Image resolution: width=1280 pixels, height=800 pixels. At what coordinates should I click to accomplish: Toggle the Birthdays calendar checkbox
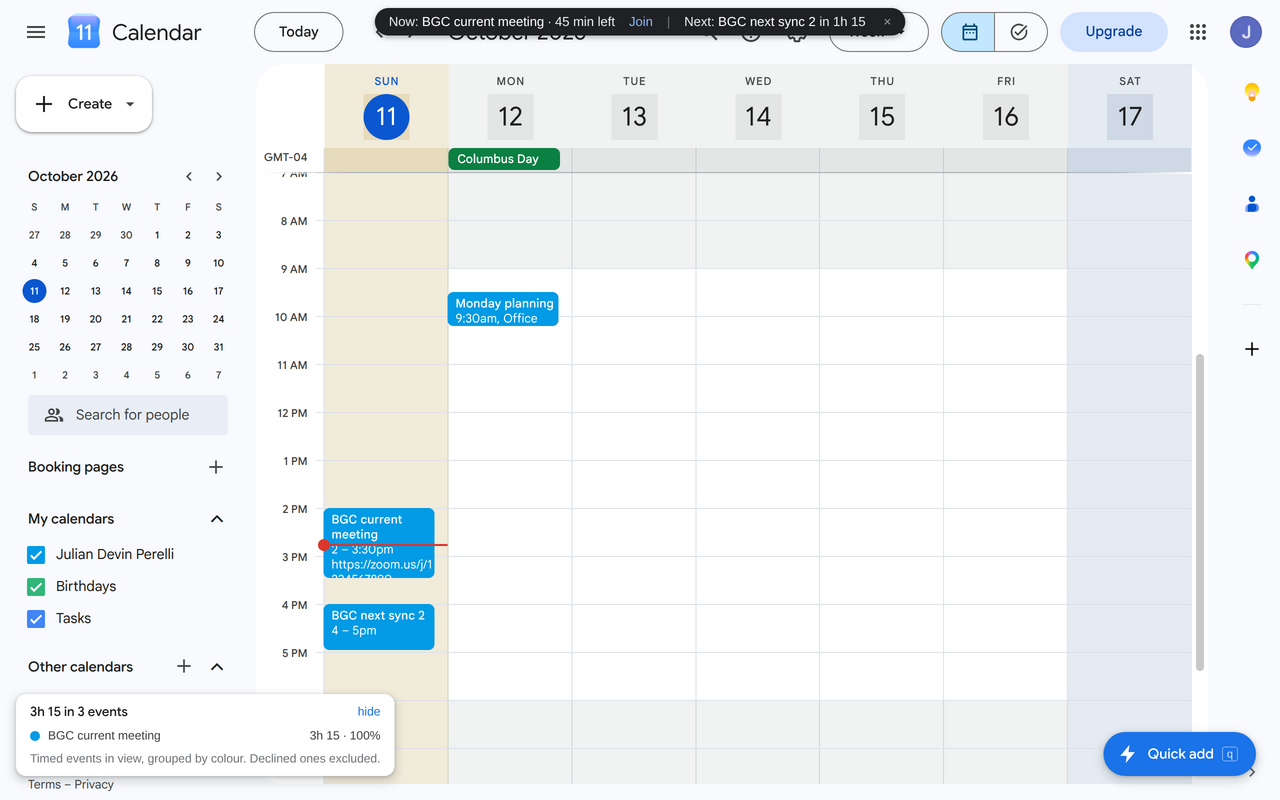pyautogui.click(x=36, y=587)
